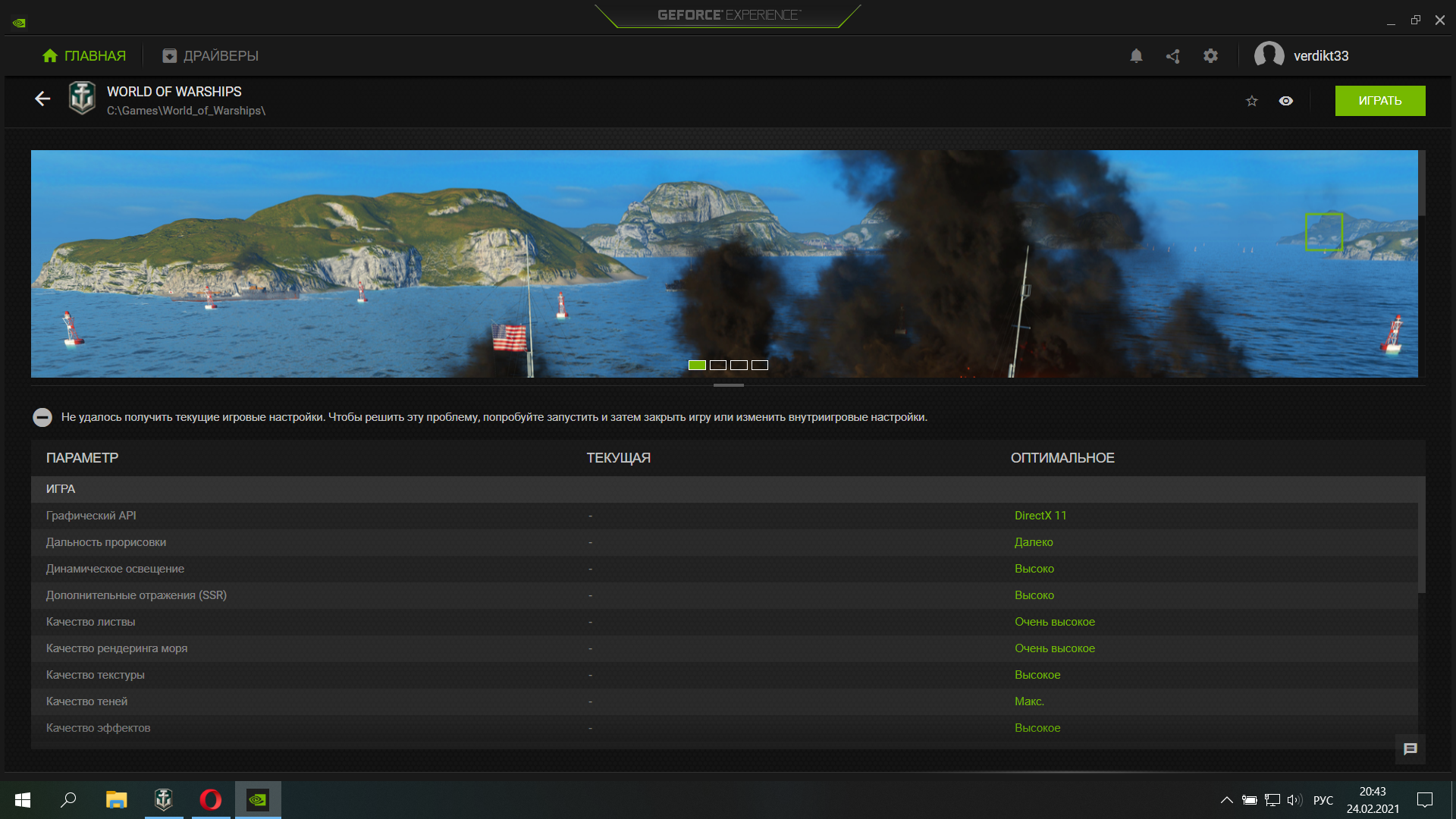Click the ПАРАМЕТР column header
1456x819 pixels.
tap(82, 458)
